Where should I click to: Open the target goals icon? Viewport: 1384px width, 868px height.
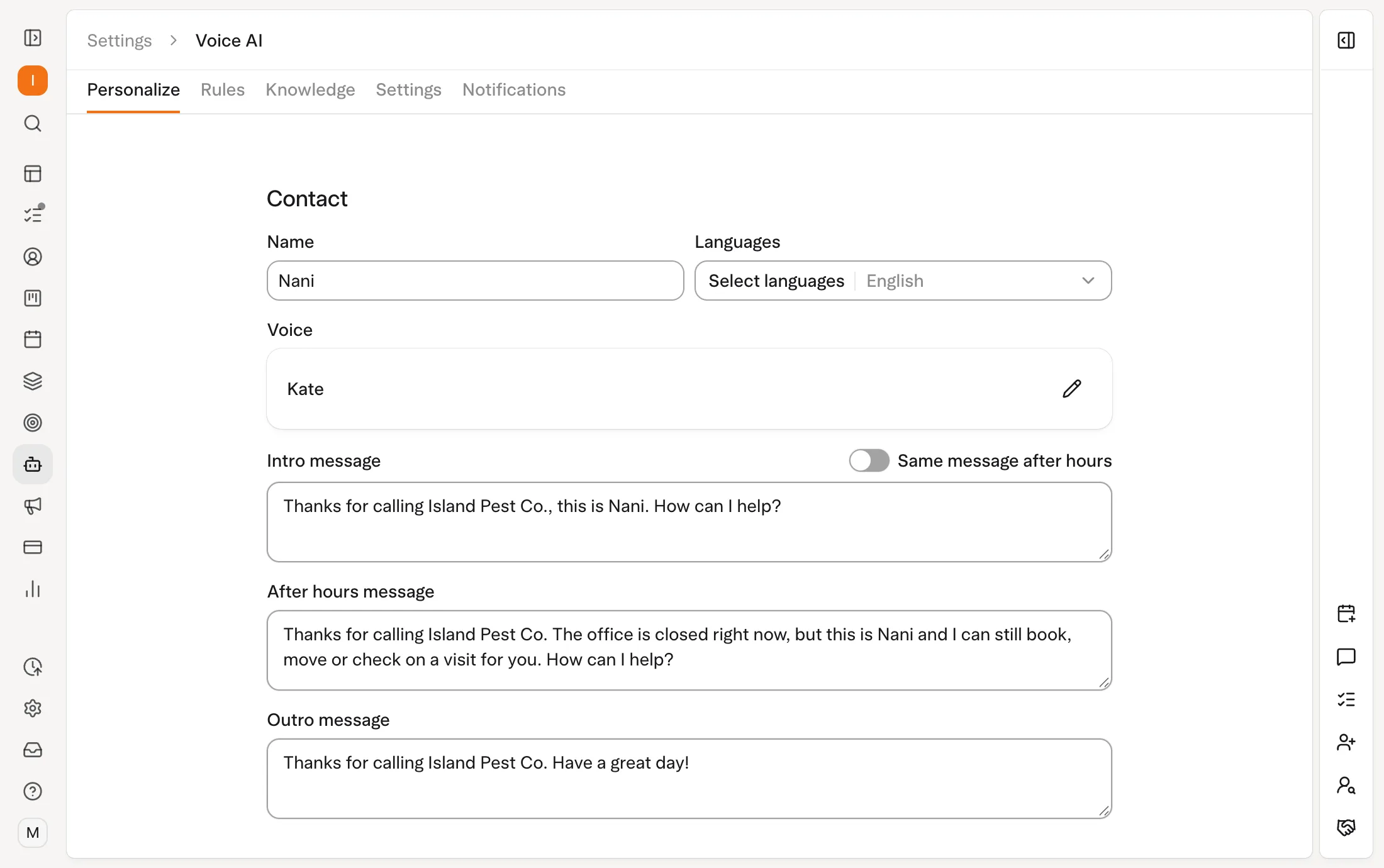coord(33,423)
